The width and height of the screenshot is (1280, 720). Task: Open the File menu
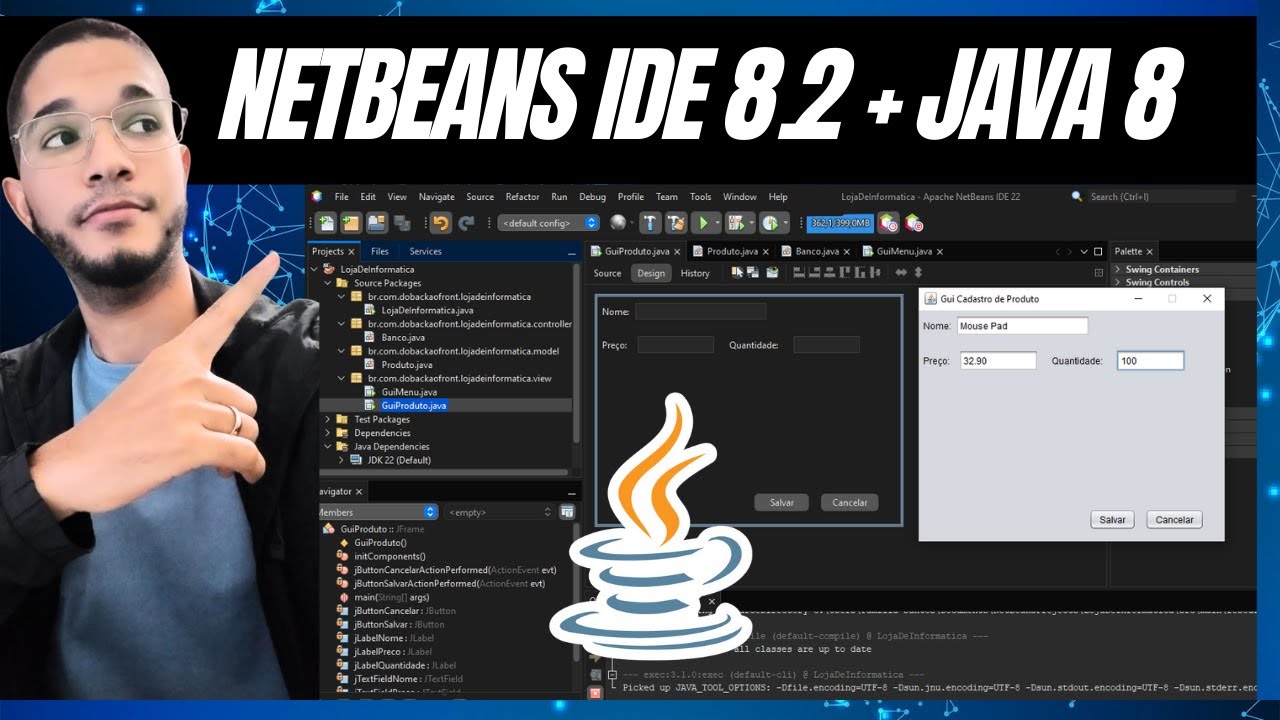click(x=342, y=197)
